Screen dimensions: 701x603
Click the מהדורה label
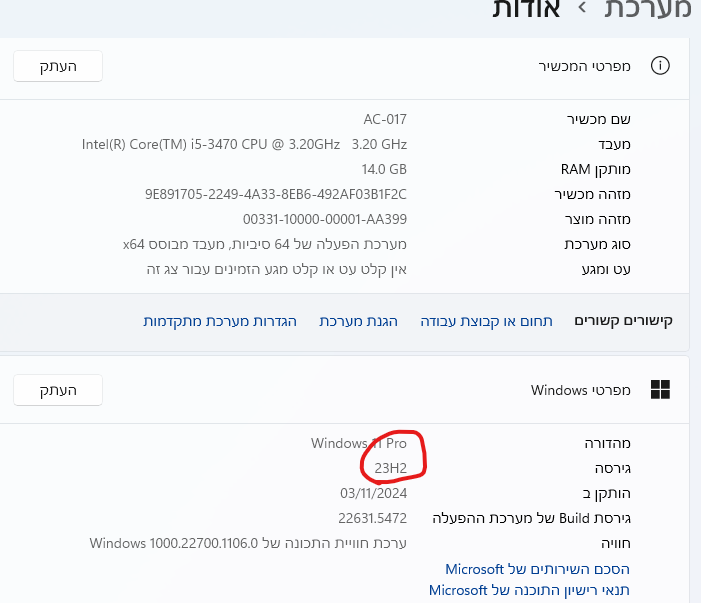(x=608, y=443)
